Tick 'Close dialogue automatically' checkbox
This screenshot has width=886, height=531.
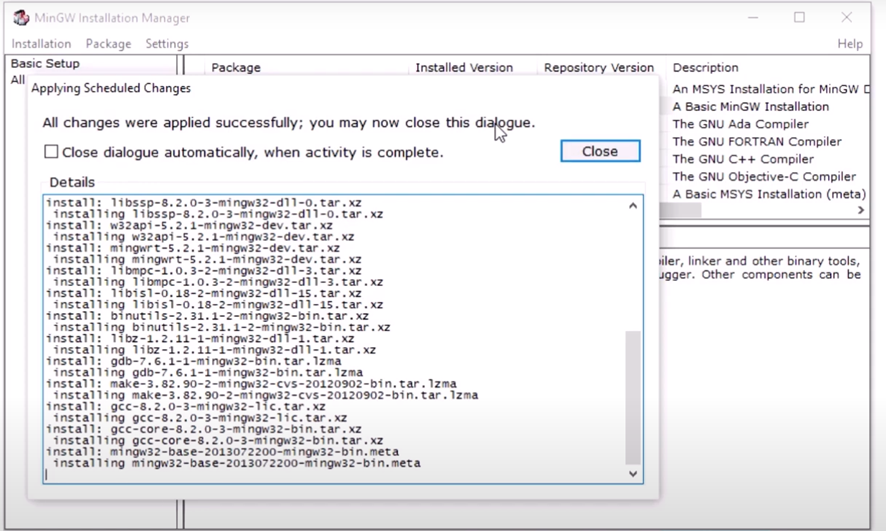[x=51, y=152]
